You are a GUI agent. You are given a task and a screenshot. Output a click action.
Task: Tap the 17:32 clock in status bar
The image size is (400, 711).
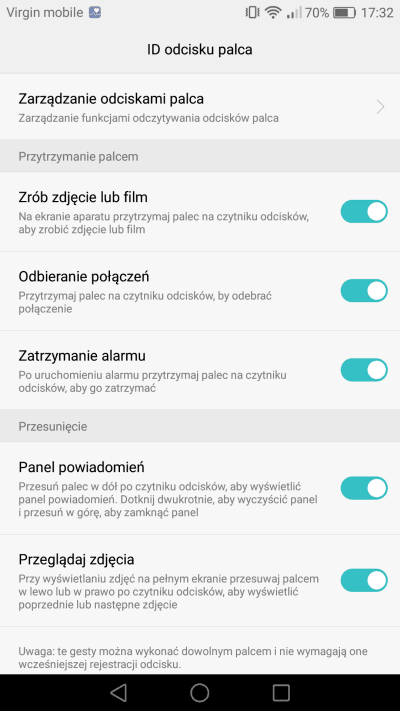(x=377, y=13)
